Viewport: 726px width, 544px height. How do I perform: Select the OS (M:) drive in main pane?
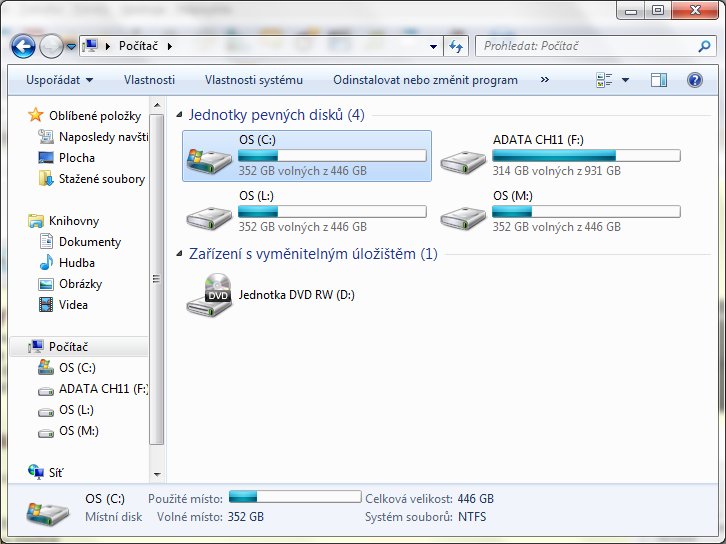click(463, 212)
